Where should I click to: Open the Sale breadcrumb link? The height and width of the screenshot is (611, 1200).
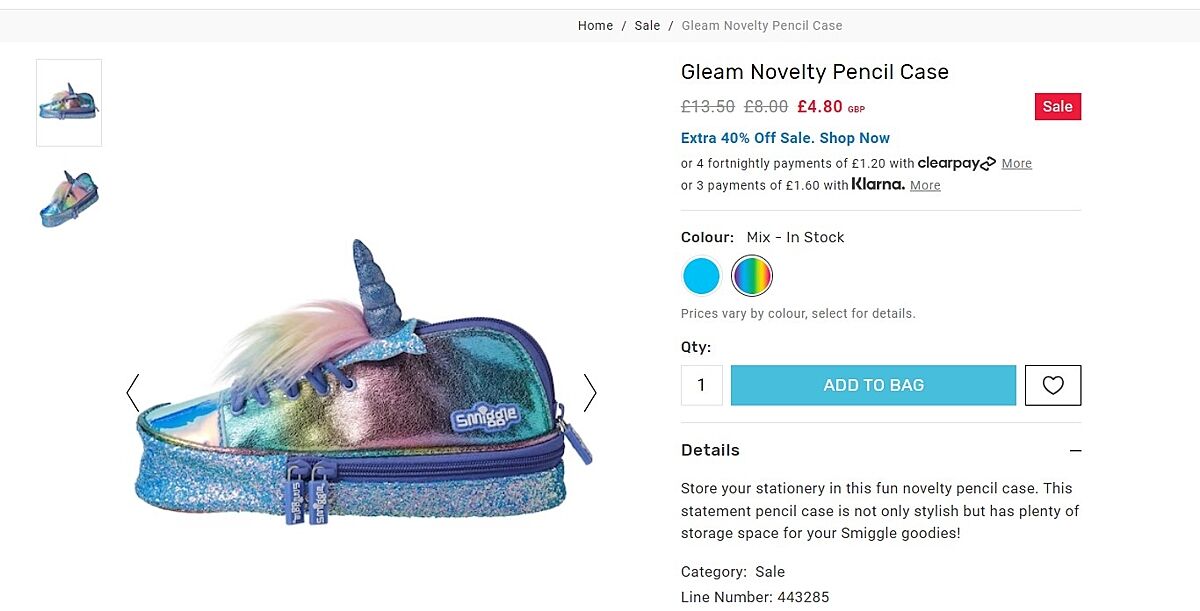coord(647,25)
